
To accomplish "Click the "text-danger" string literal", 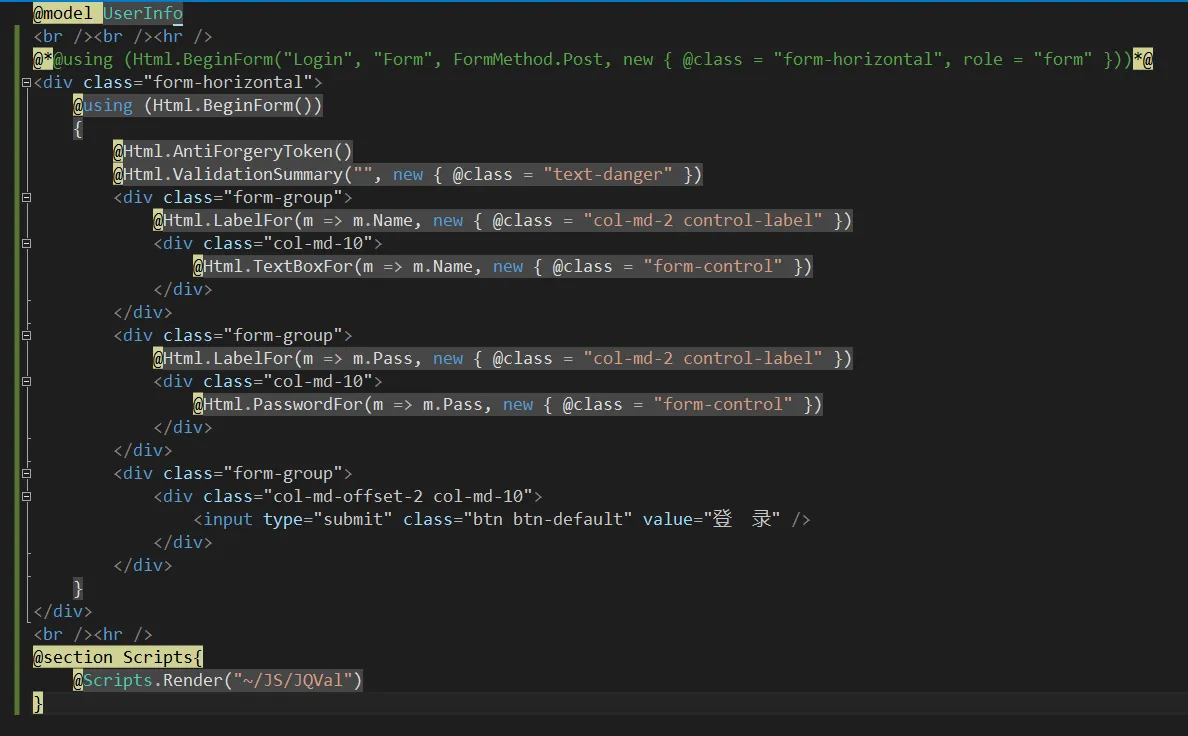I will click(x=608, y=175).
